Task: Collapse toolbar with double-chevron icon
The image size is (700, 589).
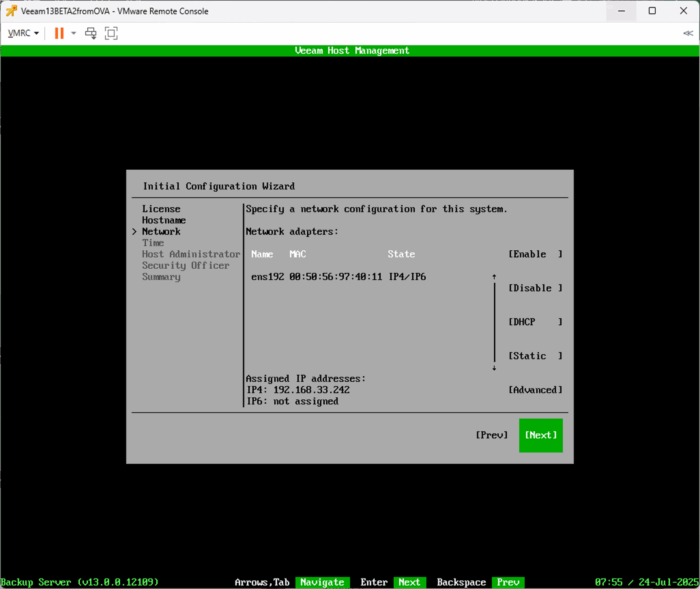Action: point(688,33)
